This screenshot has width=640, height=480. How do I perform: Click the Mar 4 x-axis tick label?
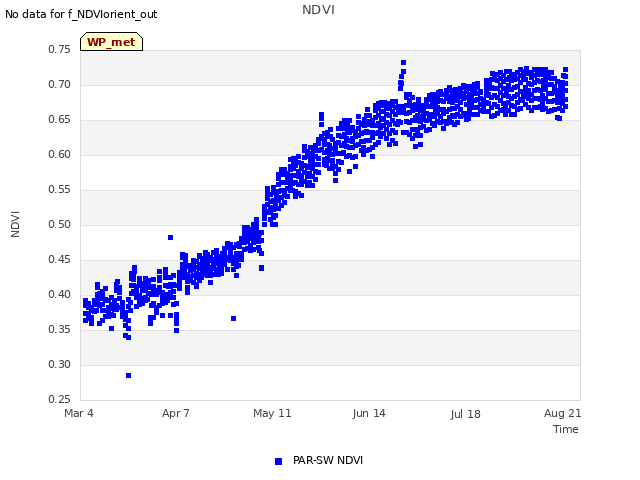click(x=79, y=413)
